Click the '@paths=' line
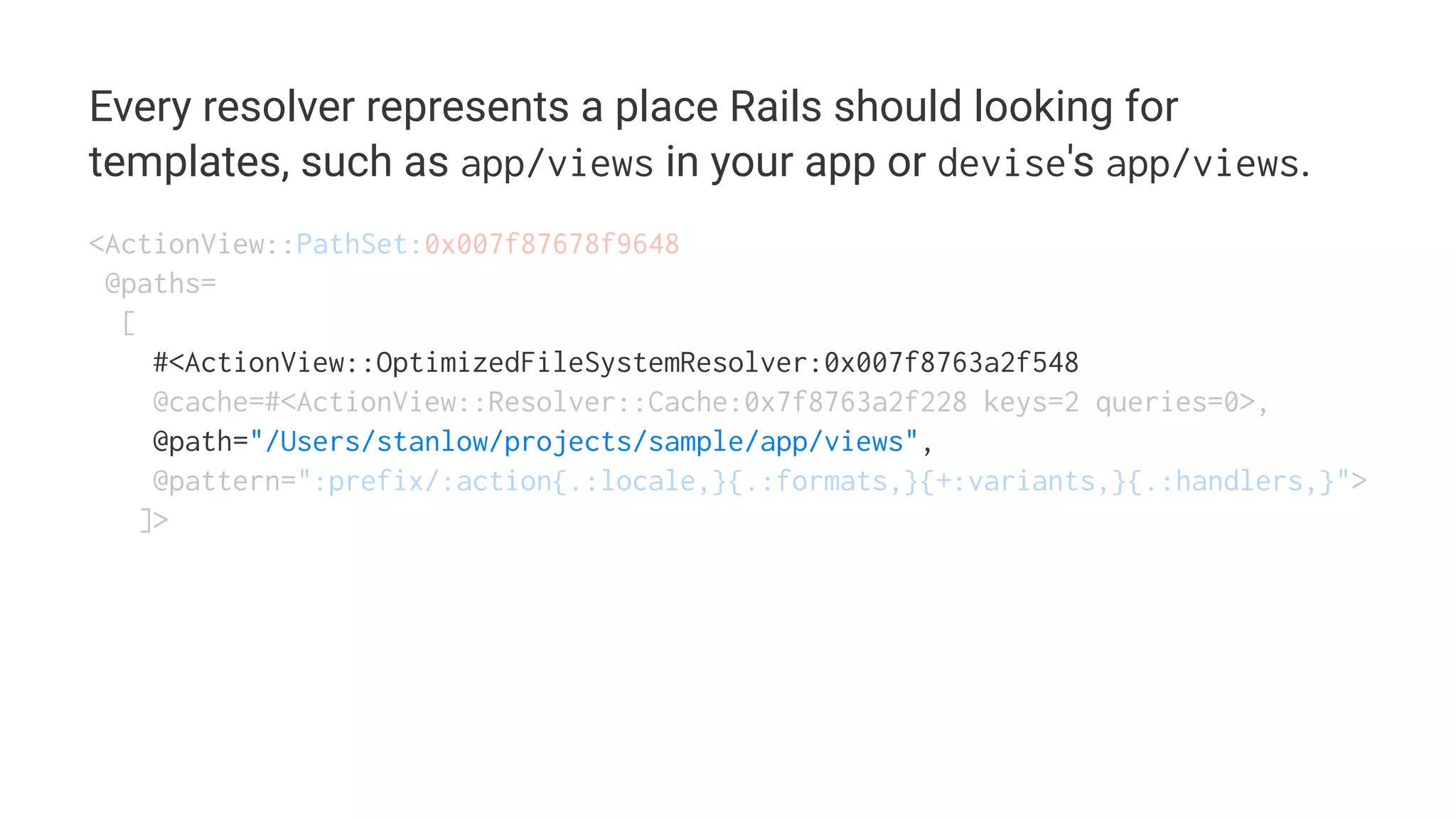This screenshot has width=1456, height=819. tap(161, 284)
